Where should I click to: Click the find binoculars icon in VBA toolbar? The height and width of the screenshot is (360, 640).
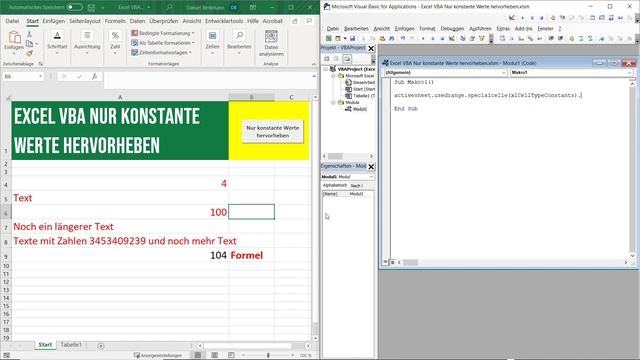[x=391, y=38]
